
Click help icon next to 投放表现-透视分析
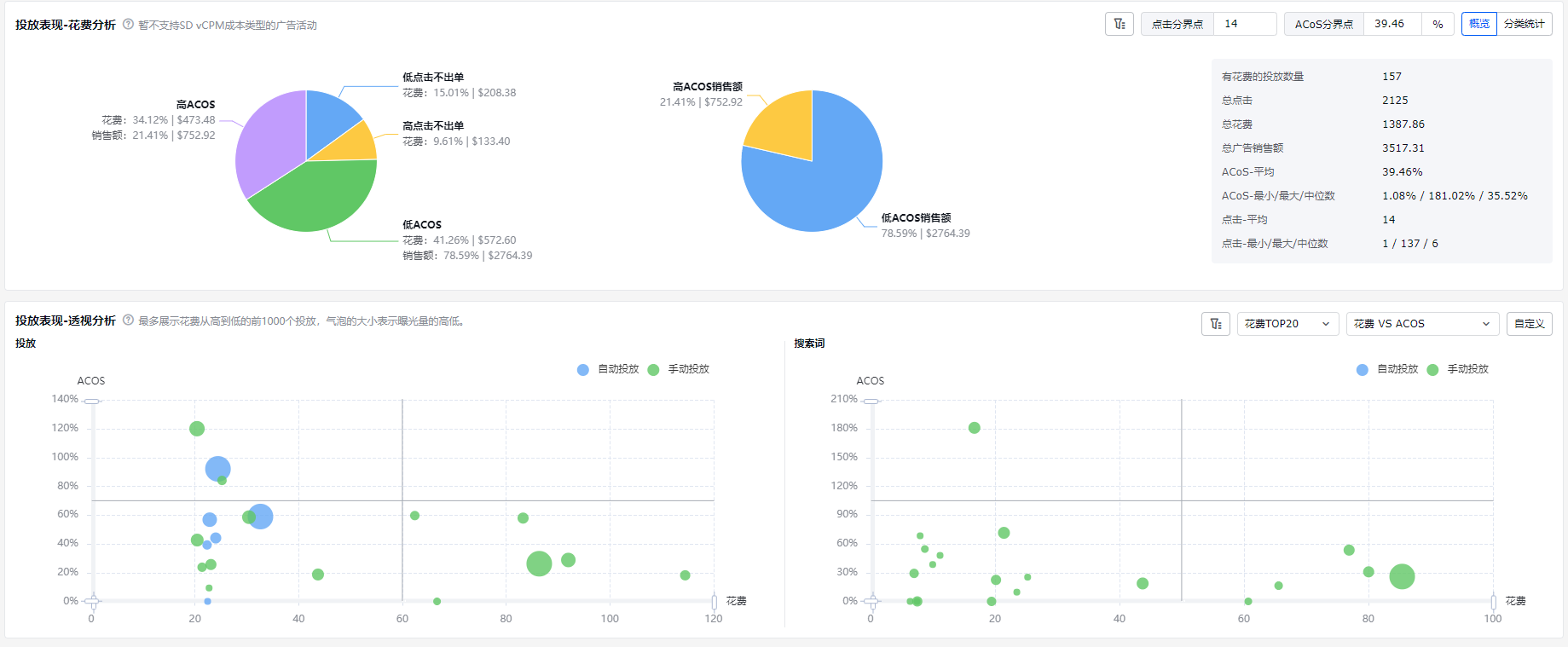[x=128, y=321]
